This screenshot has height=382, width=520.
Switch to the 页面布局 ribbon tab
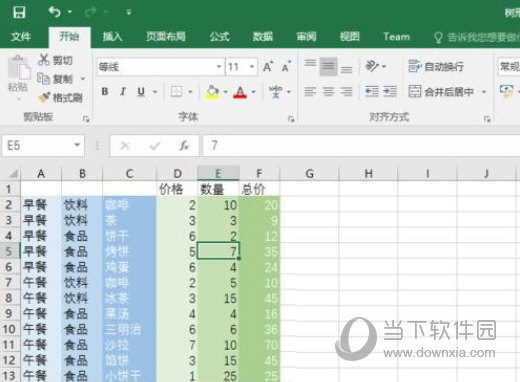(166, 36)
